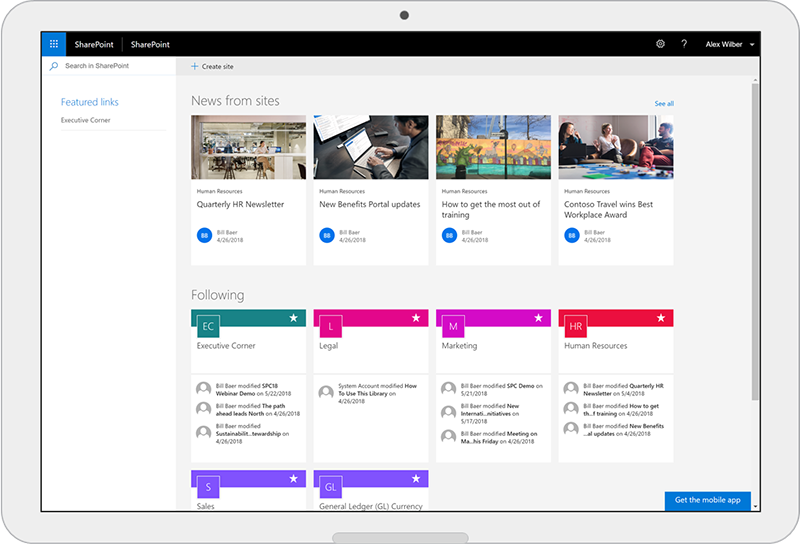The height and width of the screenshot is (544, 800).
Task: Click the search magnifier icon
Action: 54,66
